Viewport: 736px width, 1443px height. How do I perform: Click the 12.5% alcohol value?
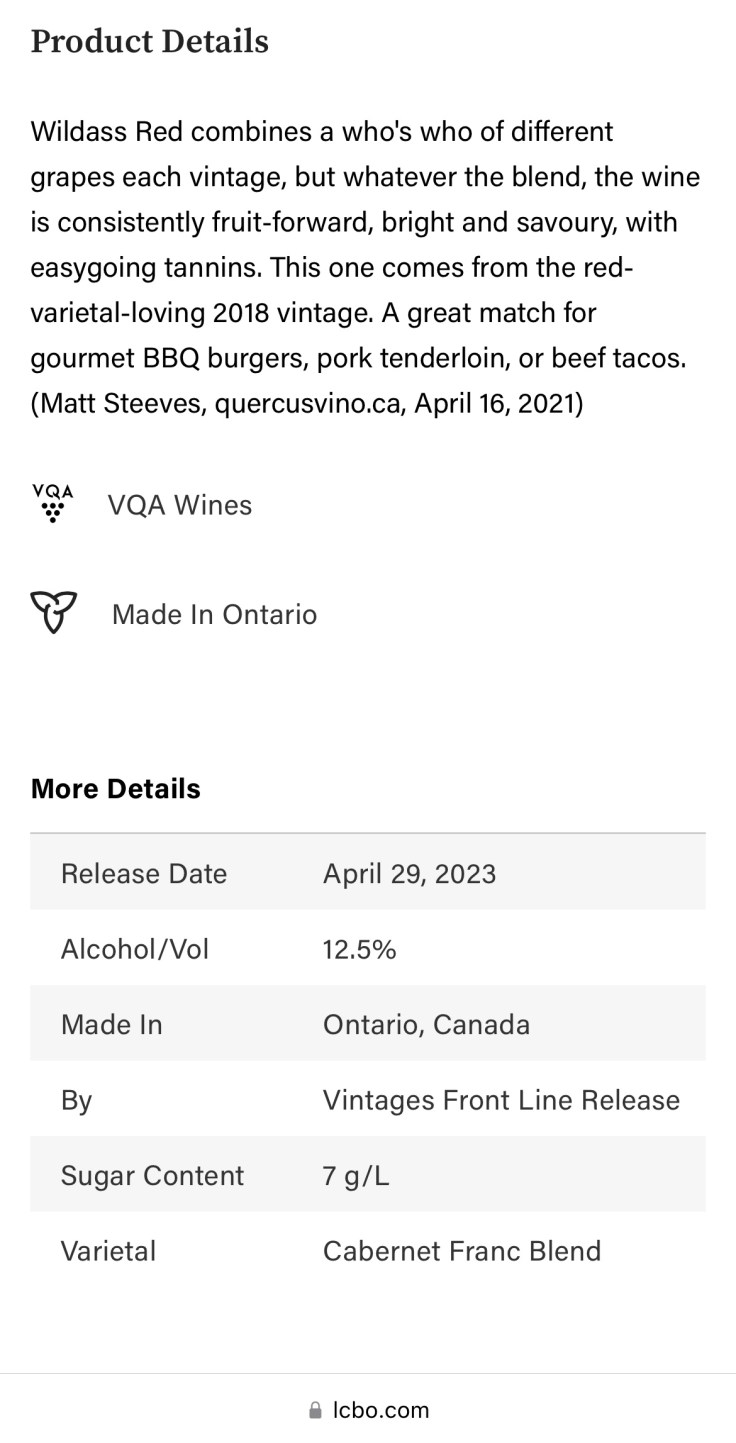click(x=360, y=948)
